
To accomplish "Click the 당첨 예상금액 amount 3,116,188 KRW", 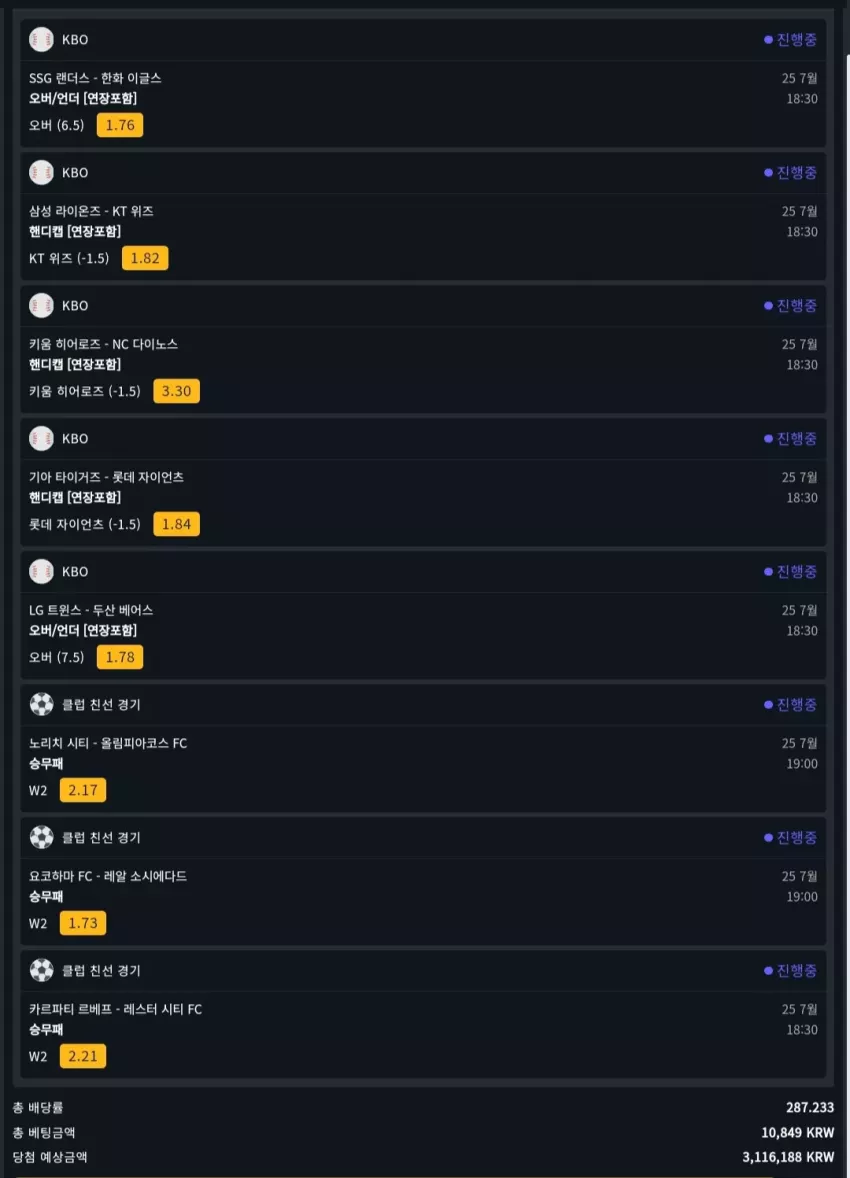I will point(788,1157).
